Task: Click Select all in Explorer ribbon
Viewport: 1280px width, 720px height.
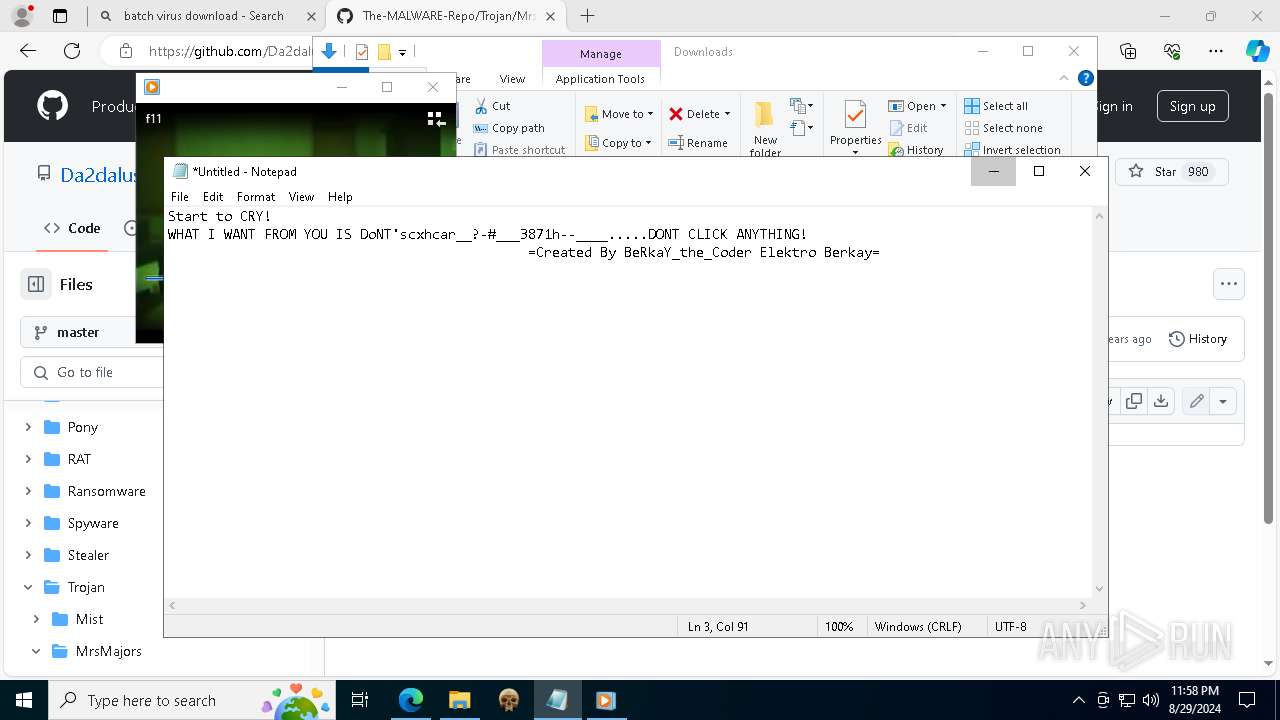Action: (x=996, y=106)
